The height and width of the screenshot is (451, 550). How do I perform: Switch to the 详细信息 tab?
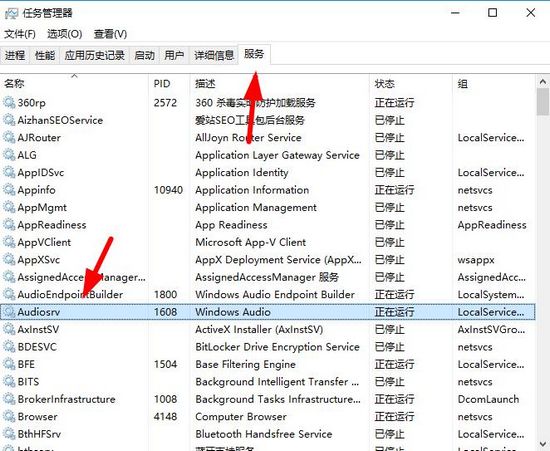pyautogui.click(x=214, y=55)
